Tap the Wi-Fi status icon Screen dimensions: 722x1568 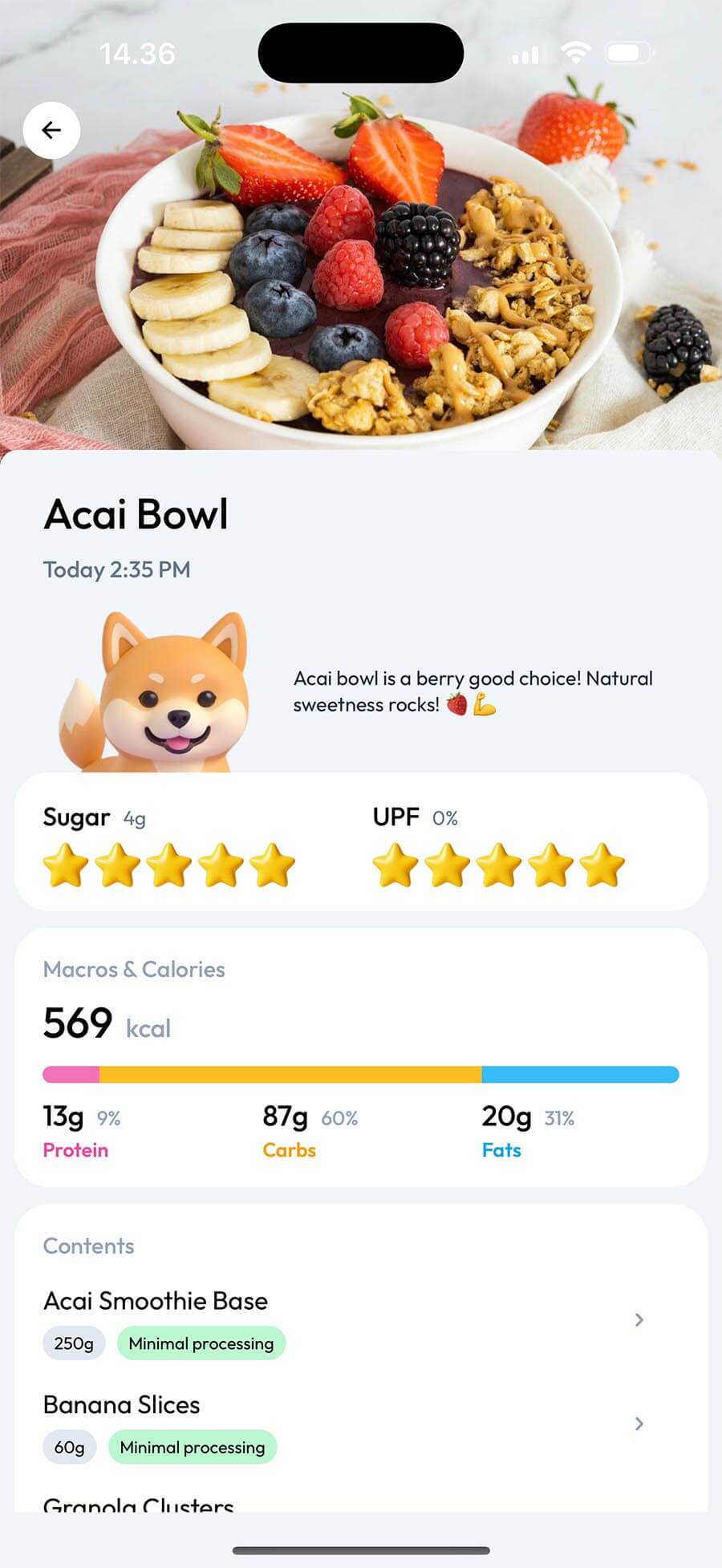574,53
